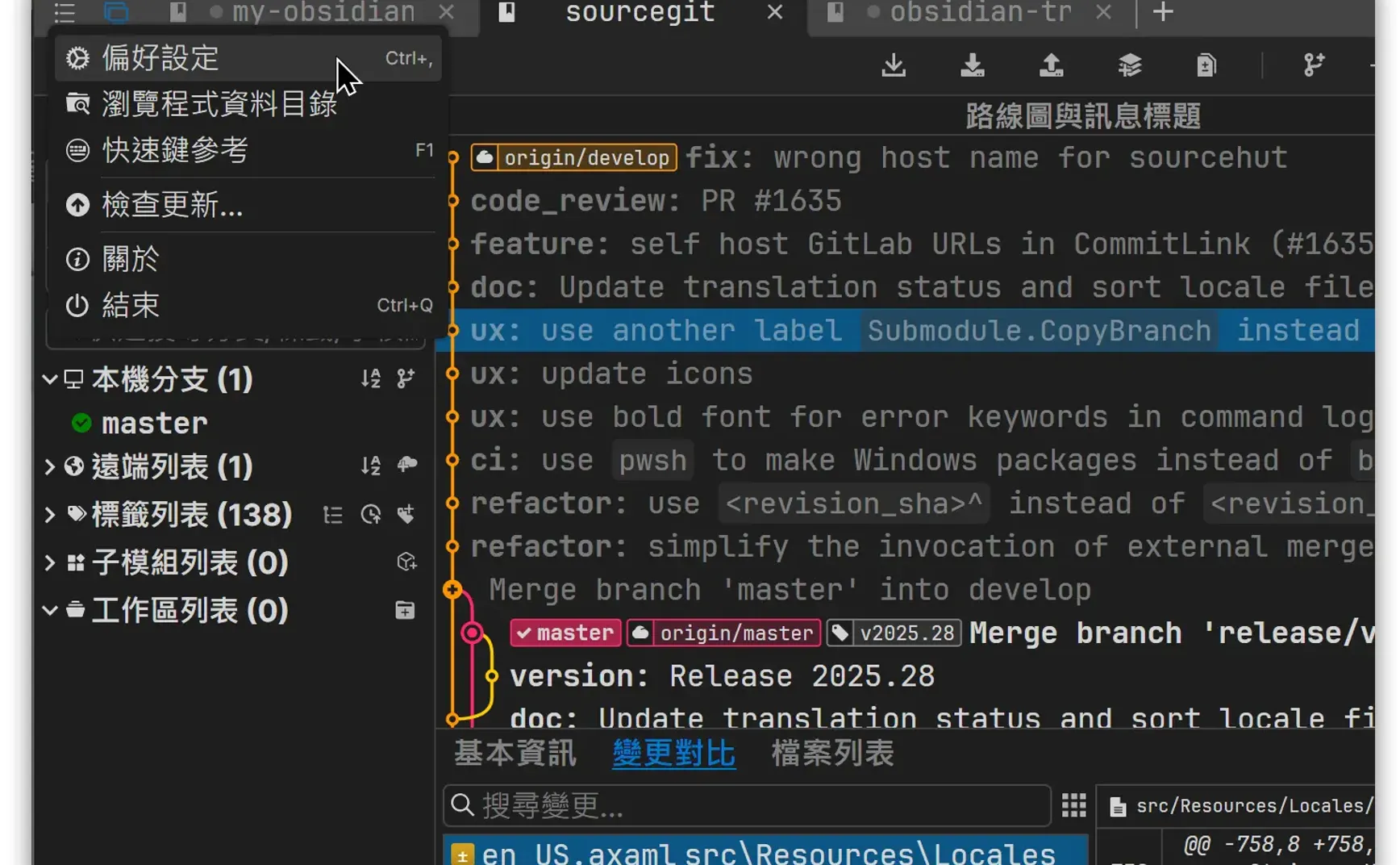
Task: Create a new tag
Action: (408, 514)
